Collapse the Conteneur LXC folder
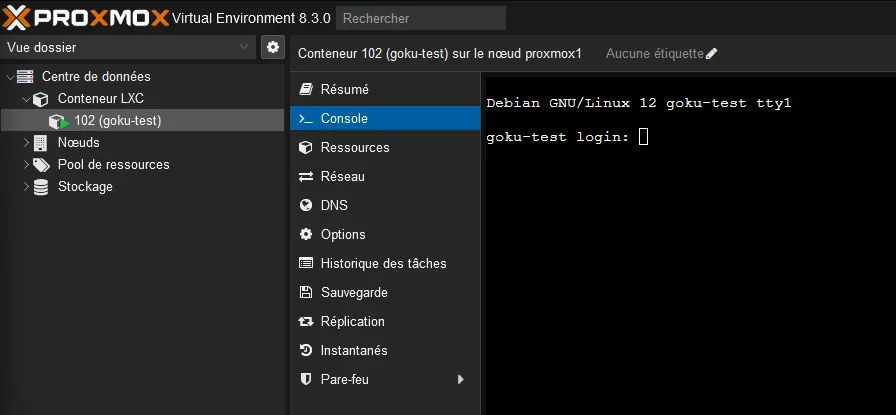896x415 pixels. tap(26, 99)
